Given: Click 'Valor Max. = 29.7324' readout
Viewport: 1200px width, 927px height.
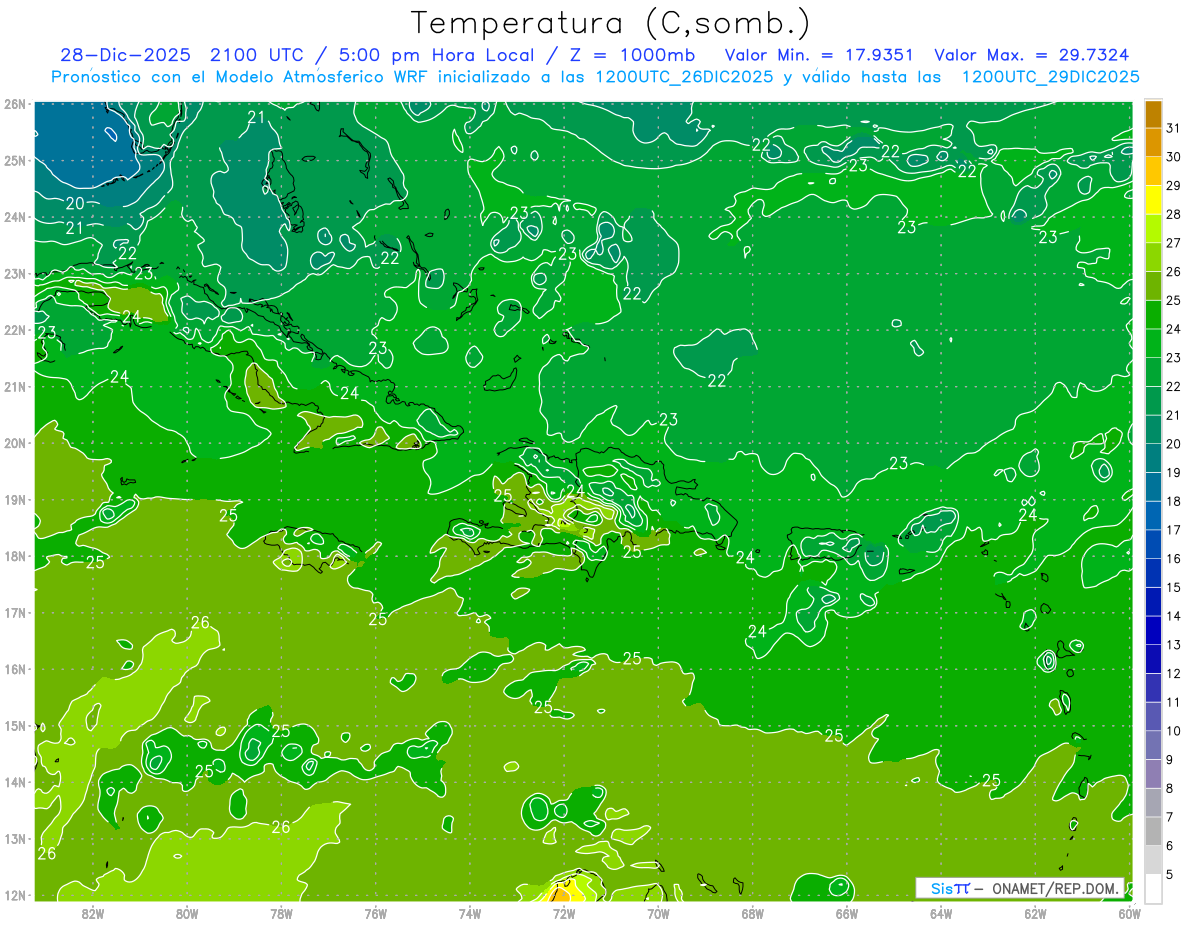Looking at the screenshot, I should (x=1033, y=55).
